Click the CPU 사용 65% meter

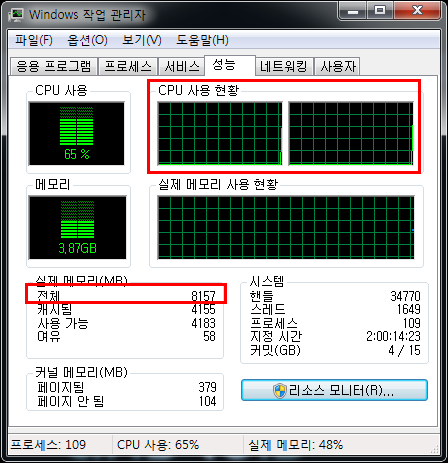pyautogui.click(x=77, y=133)
